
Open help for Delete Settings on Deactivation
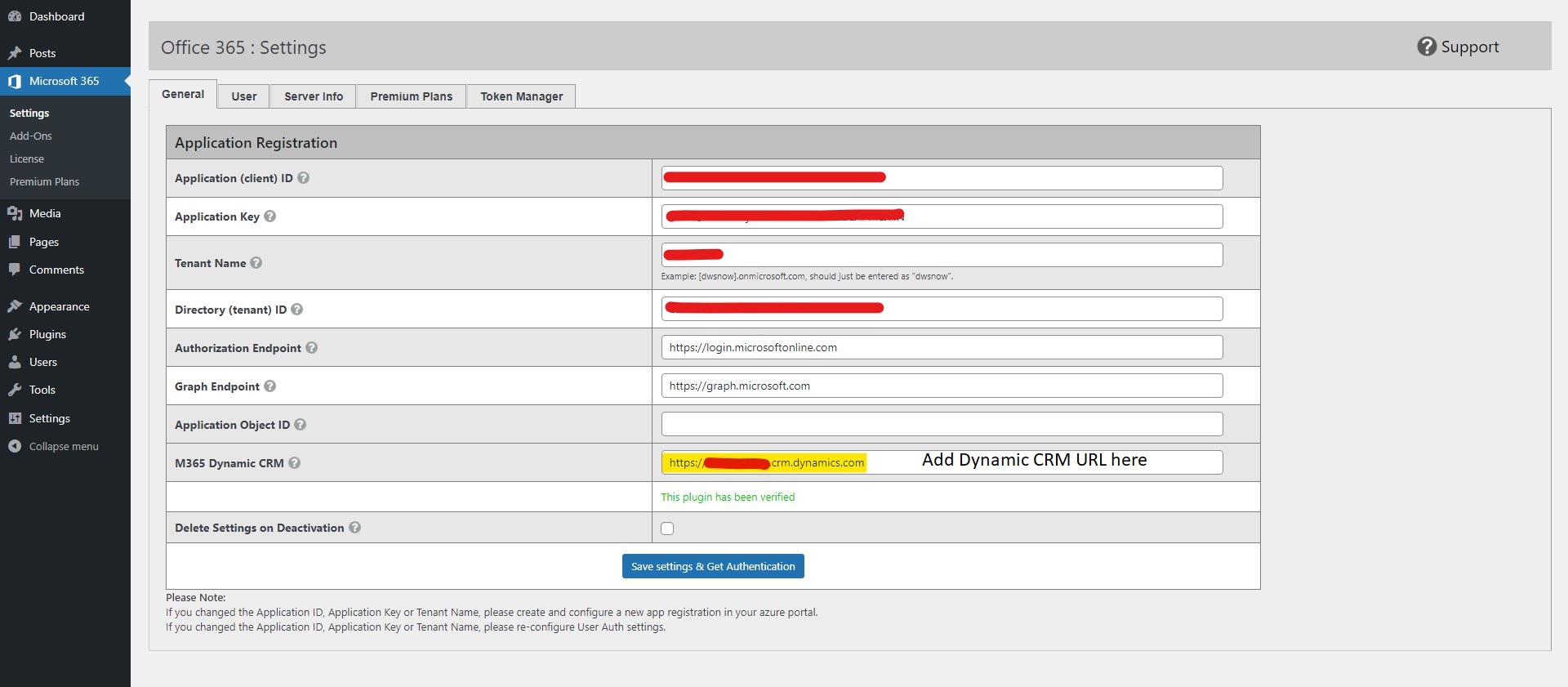point(355,528)
